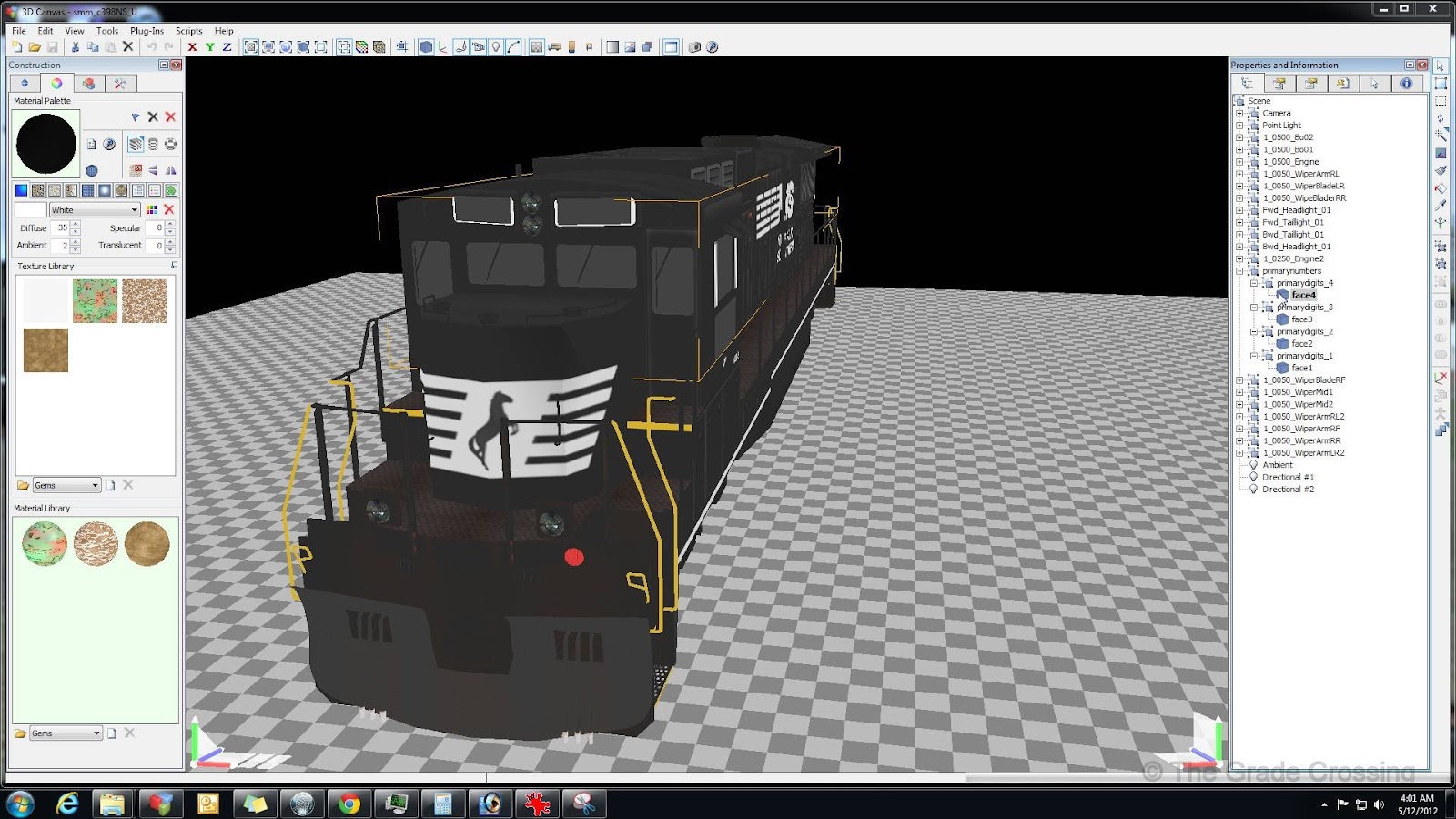Click the red-green-blue axes toolbar icon
Image resolution: width=1456 pixels, height=819 pixels.
point(443,47)
